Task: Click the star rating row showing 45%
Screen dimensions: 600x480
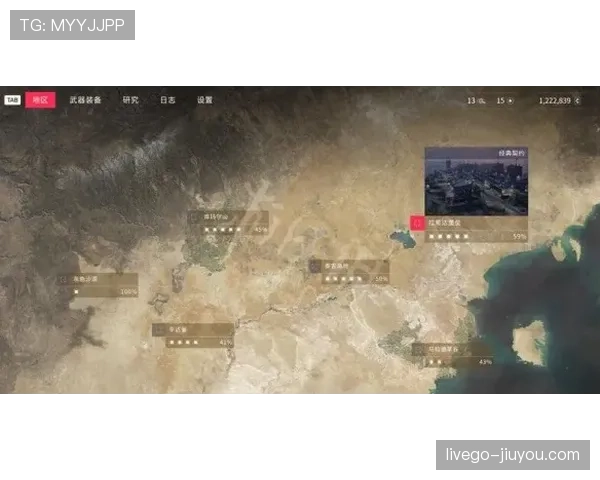Action: click(235, 230)
